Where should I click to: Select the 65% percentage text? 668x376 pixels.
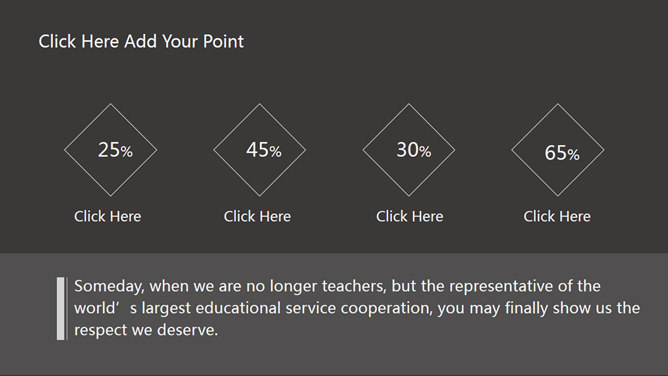pos(562,153)
